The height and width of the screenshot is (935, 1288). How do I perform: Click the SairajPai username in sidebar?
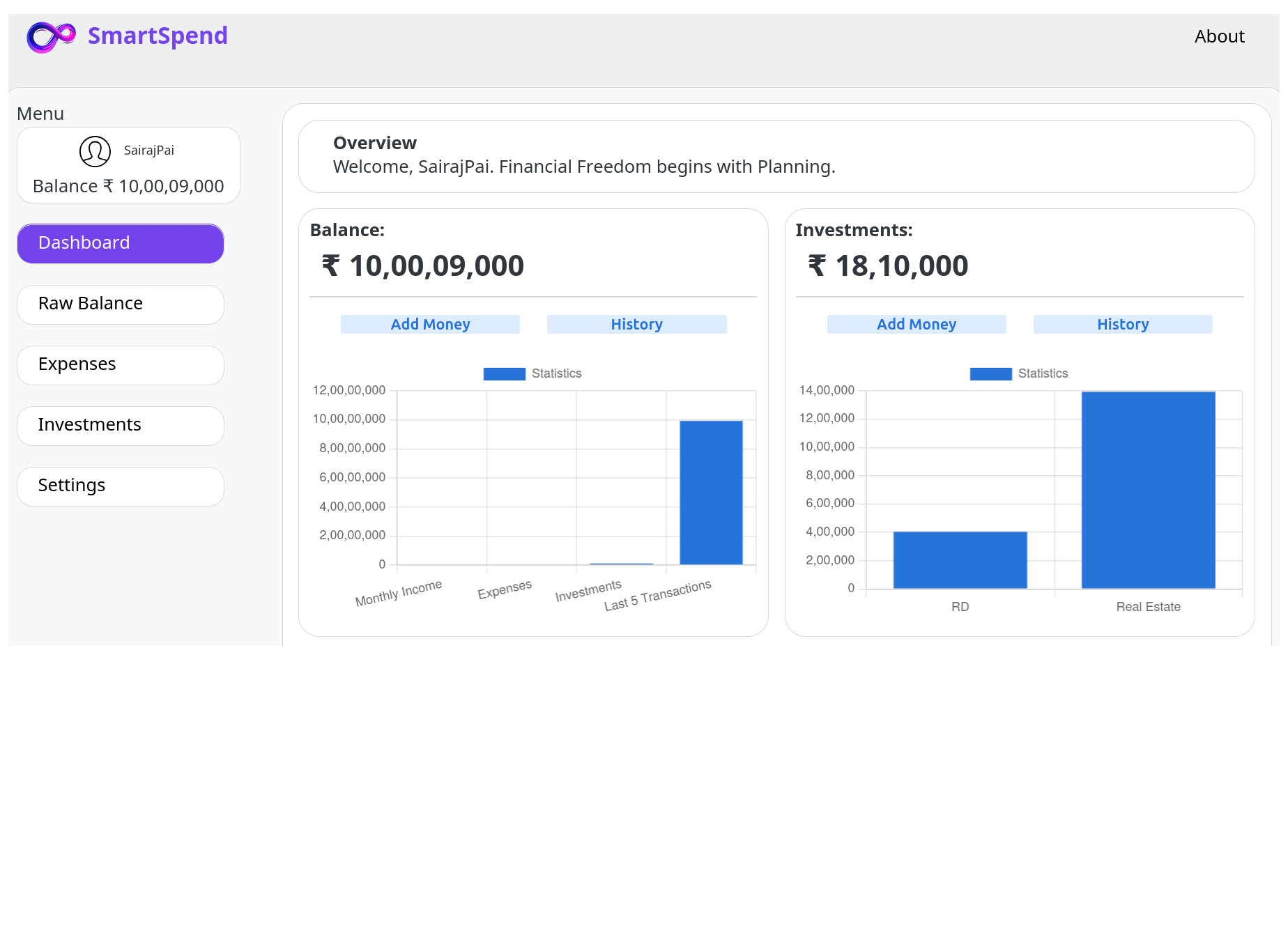click(x=149, y=150)
